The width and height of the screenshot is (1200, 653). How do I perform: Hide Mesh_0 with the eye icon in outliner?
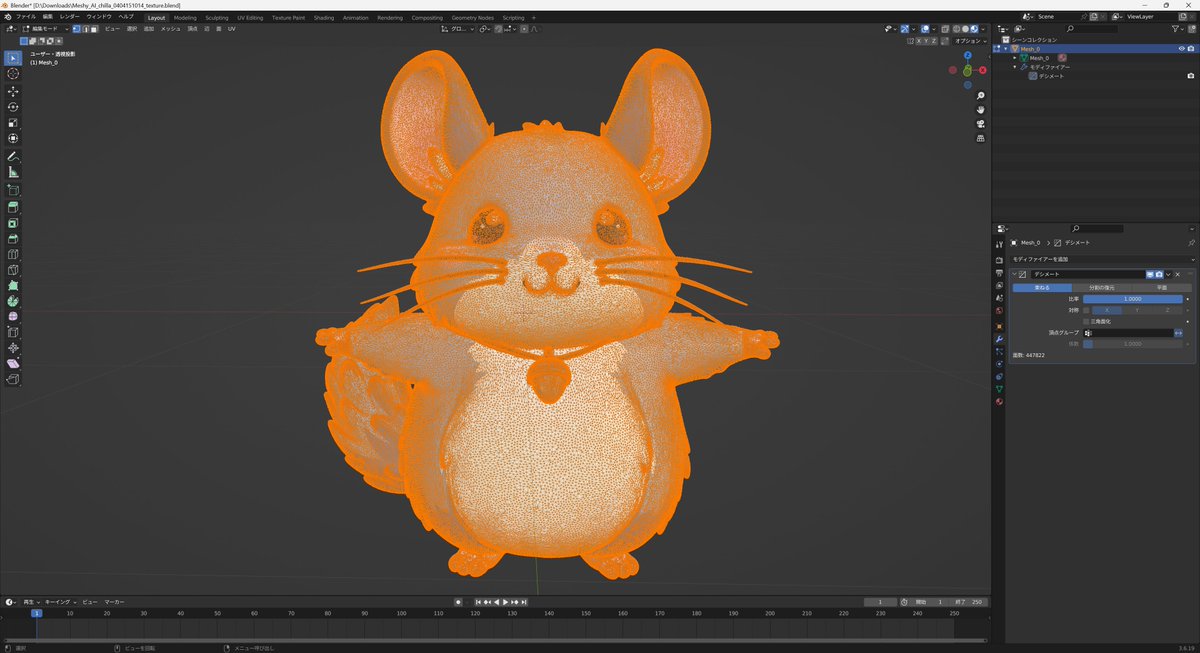(1181, 48)
